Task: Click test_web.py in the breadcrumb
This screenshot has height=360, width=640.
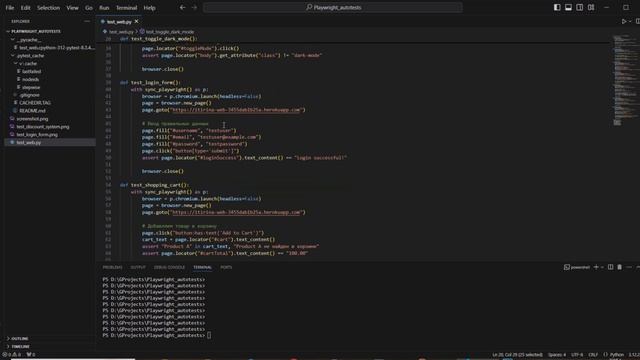Action: pyautogui.click(x=121, y=31)
